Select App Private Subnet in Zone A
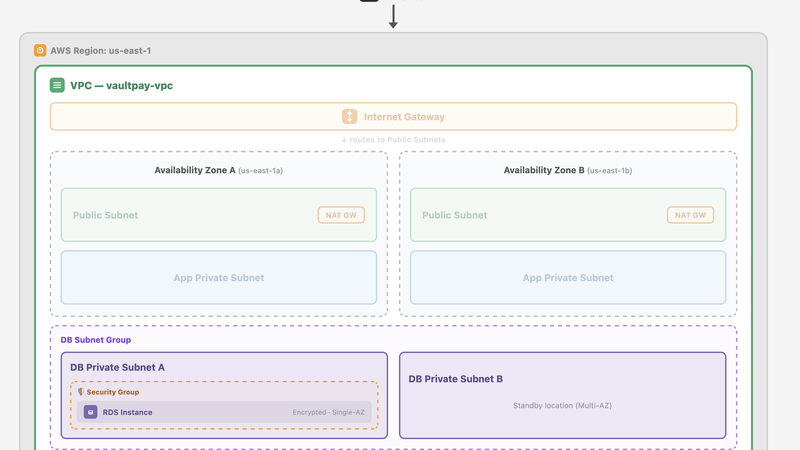 pyautogui.click(x=219, y=278)
